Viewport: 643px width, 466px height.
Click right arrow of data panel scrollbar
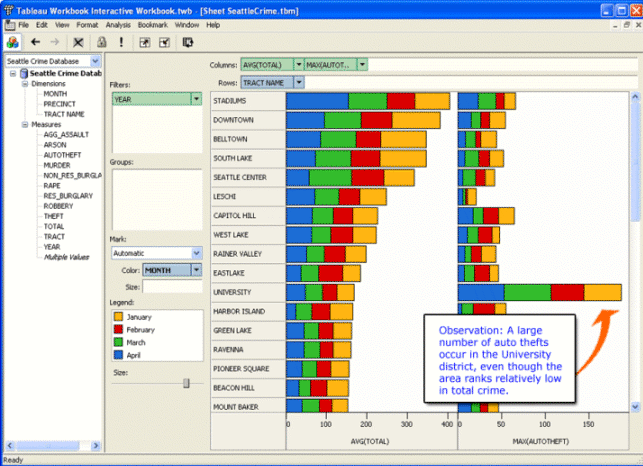[x=96, y=445]
